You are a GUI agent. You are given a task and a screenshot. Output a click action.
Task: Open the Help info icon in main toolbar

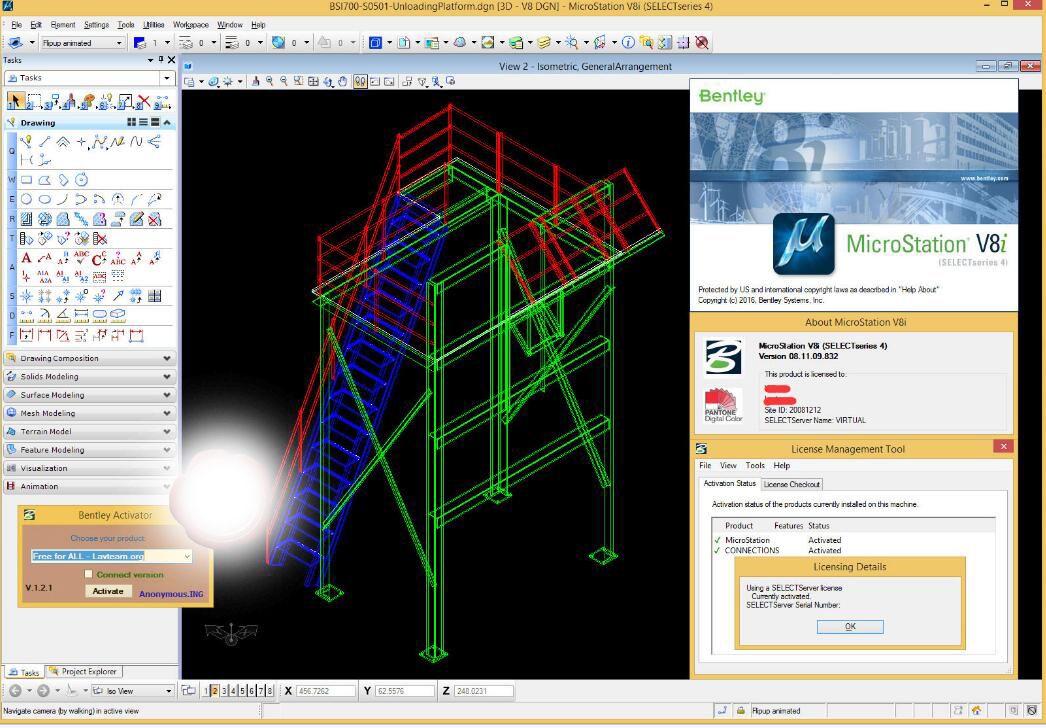pos(628,43)
